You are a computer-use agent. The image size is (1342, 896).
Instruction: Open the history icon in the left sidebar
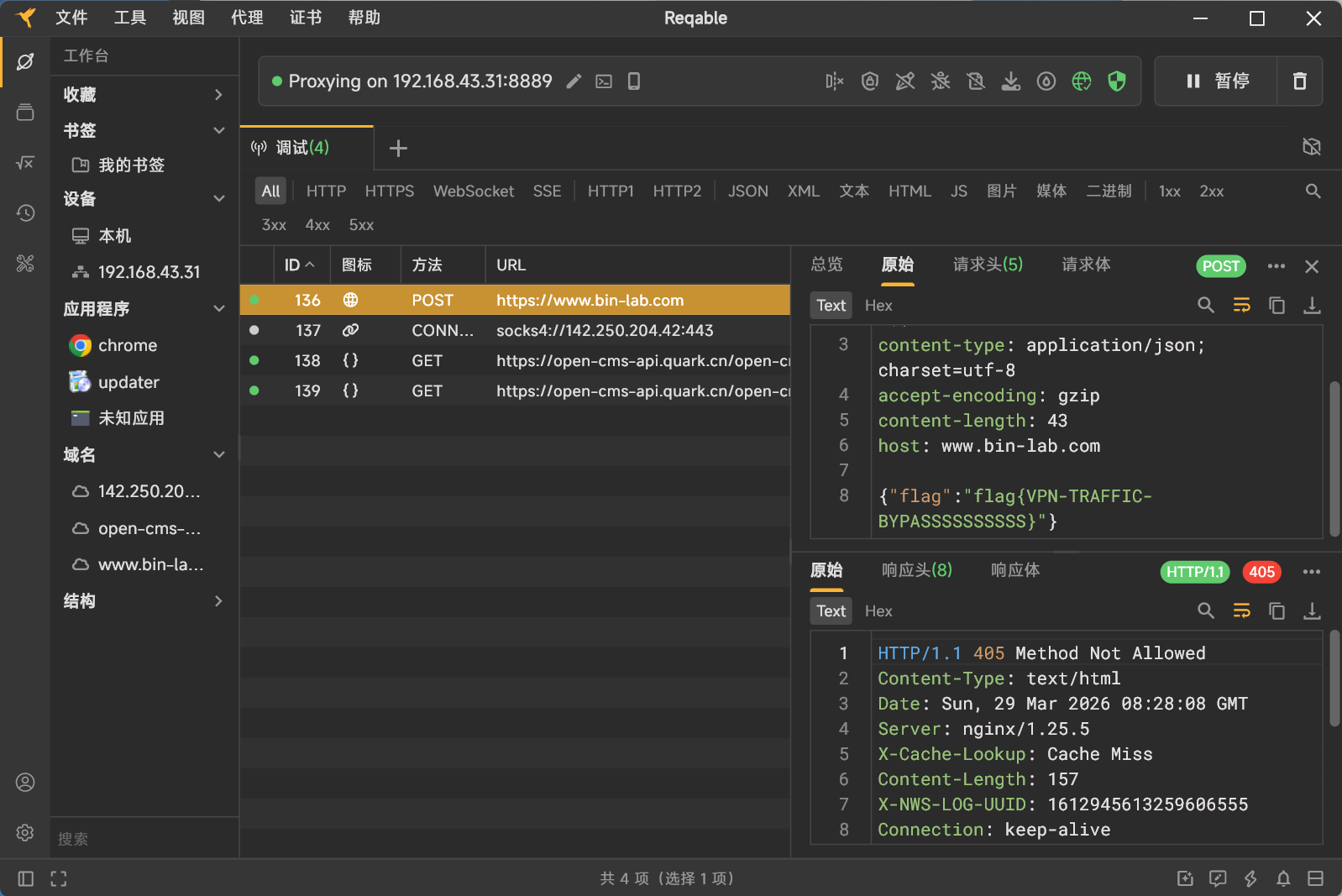25,213
